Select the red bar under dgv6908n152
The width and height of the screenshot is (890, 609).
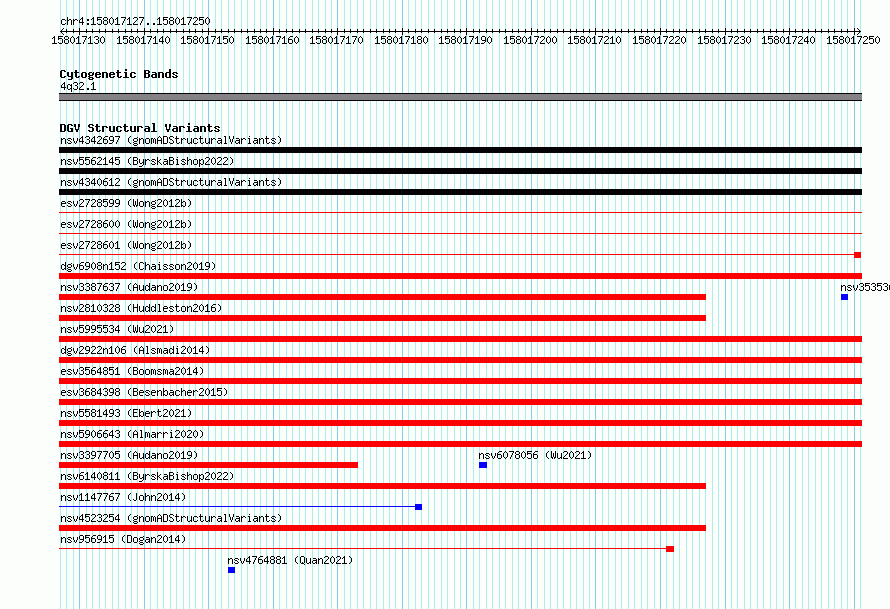(460, 276)
